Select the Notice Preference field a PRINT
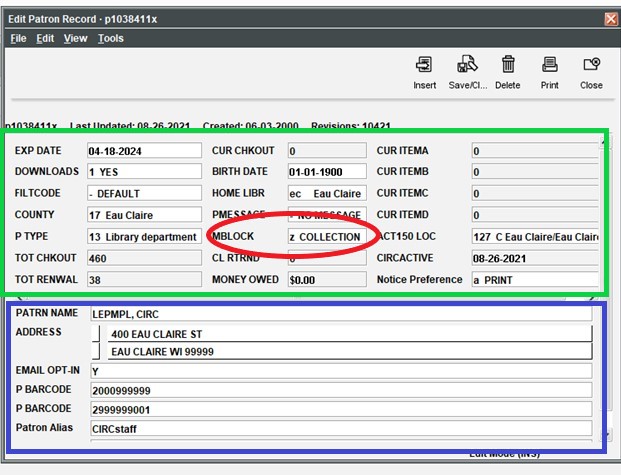 click(x=535, y=280)
